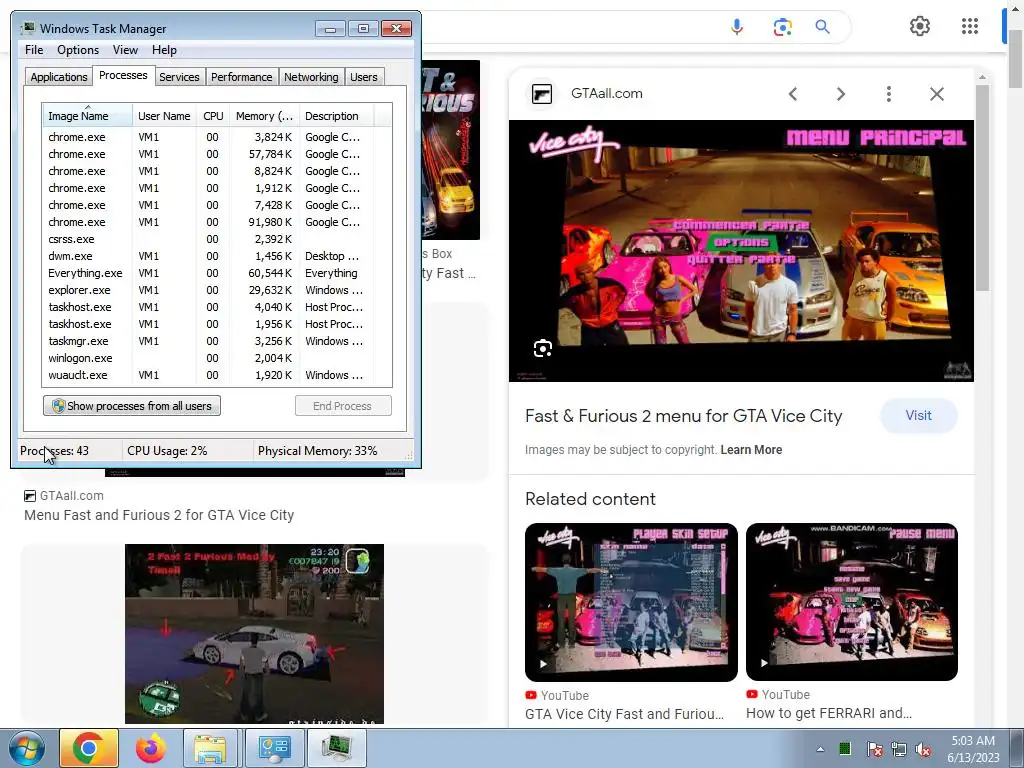
Task: Click the Action Center flag tray icon
Action: (875, 749)
